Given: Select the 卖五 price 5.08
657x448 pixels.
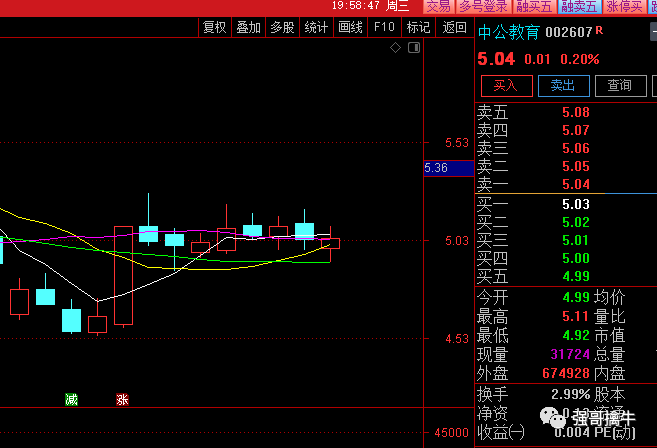Looking at the screenshot, I should coord(576,112).
